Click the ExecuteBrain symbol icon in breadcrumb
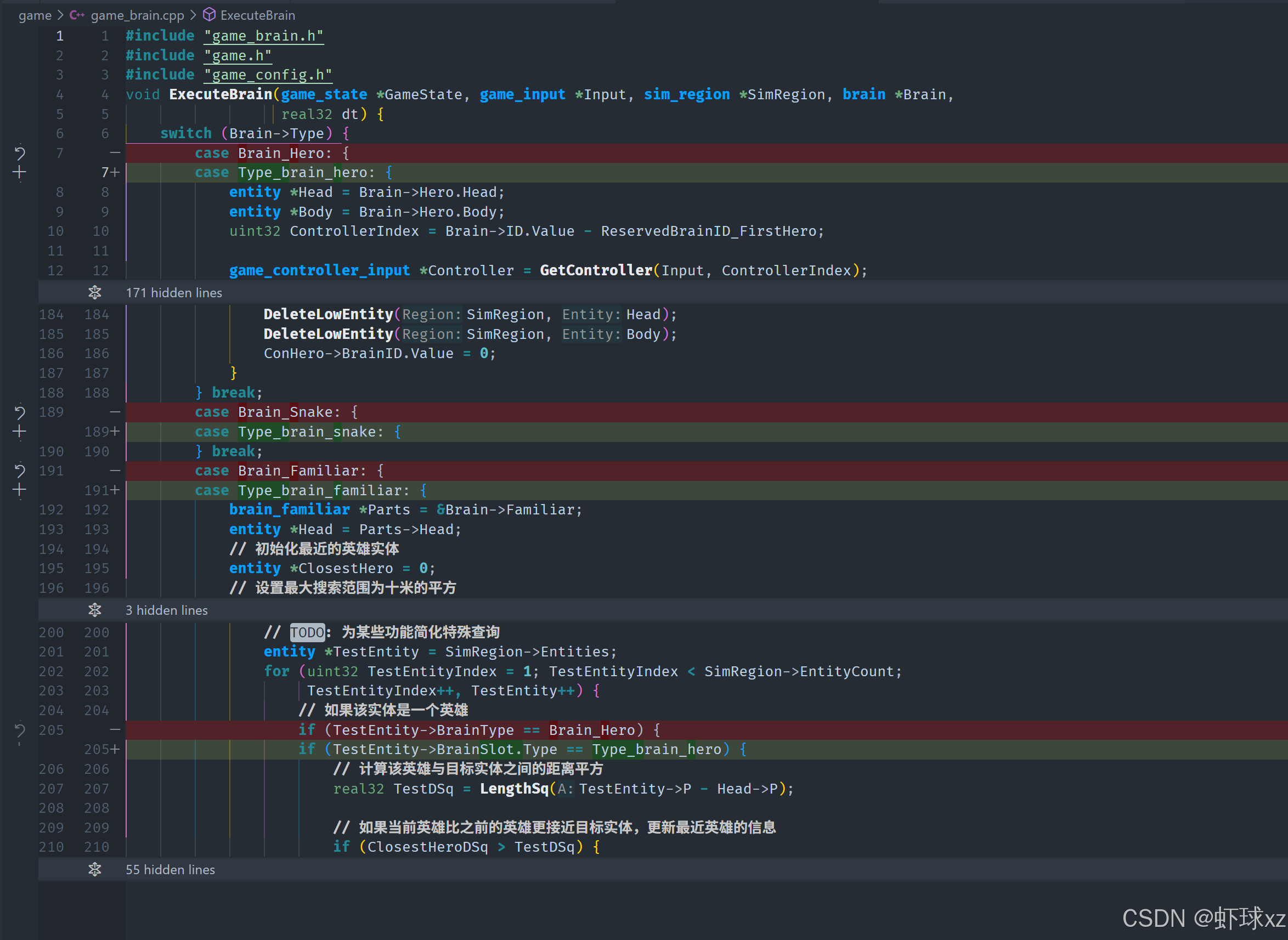Viewport: 1288px width, 940px height. tap(210, 15)
